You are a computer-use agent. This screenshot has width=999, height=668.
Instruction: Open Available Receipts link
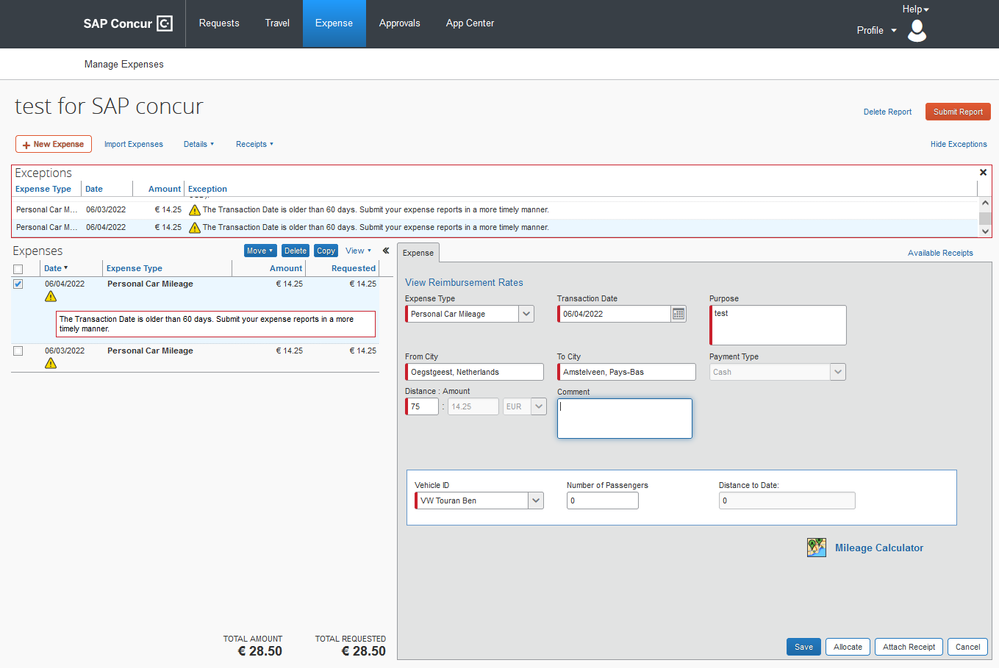940,253
